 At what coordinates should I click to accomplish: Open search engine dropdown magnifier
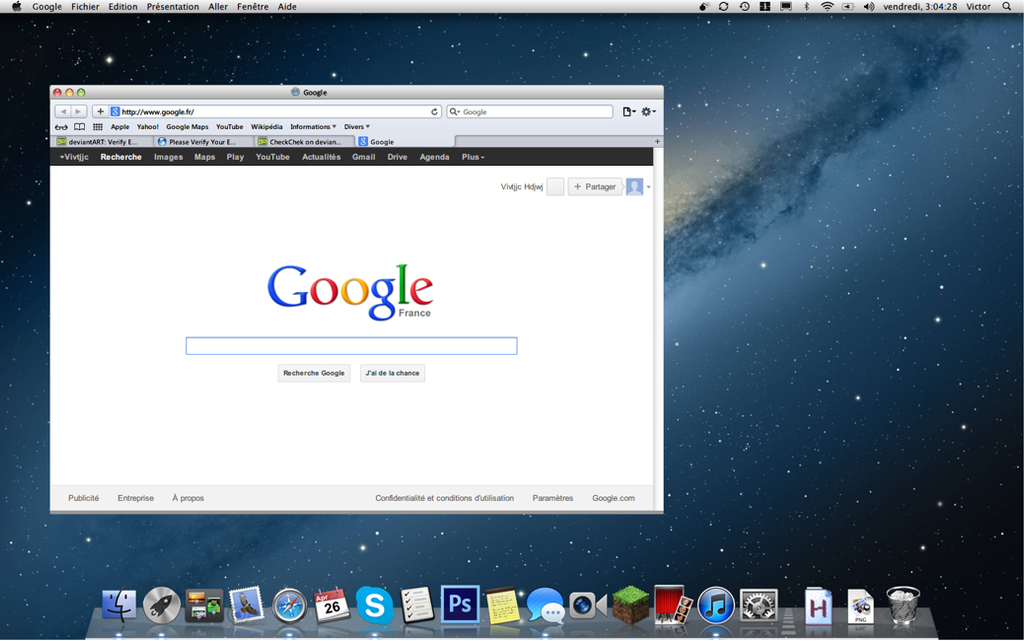click(455, 112)
